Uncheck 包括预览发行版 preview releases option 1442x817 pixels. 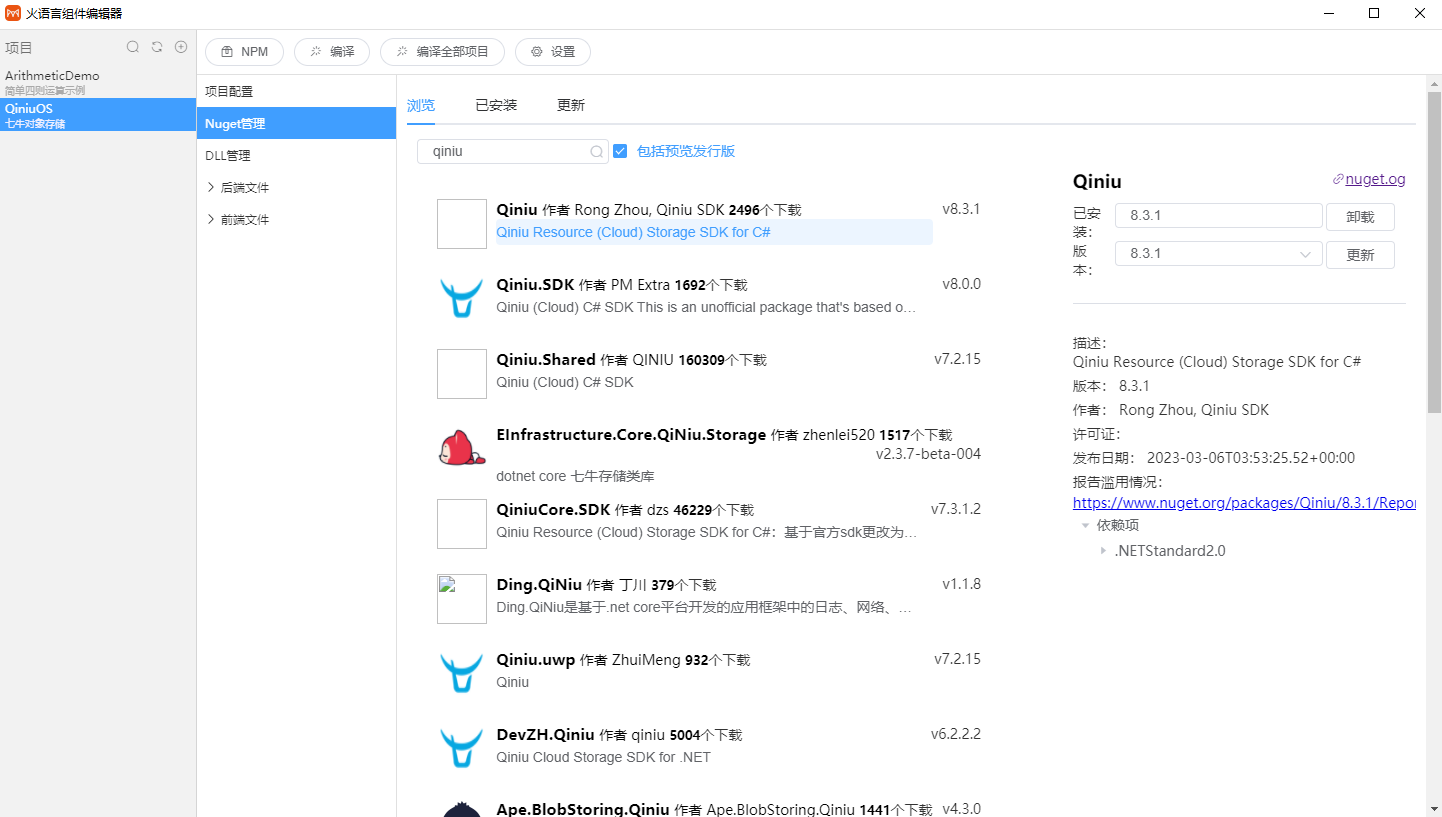click(621, 151)
